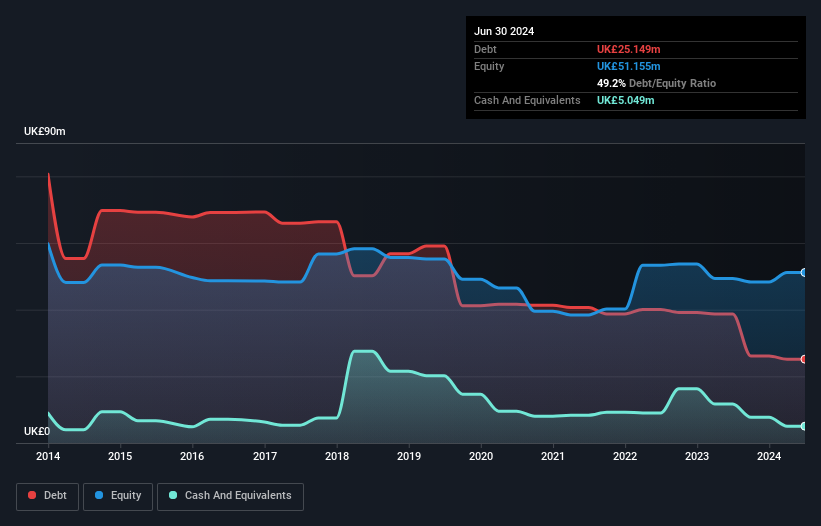Toggle the Debt series legend button
Viewport: 821px width, 526px height.
[48, 496]
